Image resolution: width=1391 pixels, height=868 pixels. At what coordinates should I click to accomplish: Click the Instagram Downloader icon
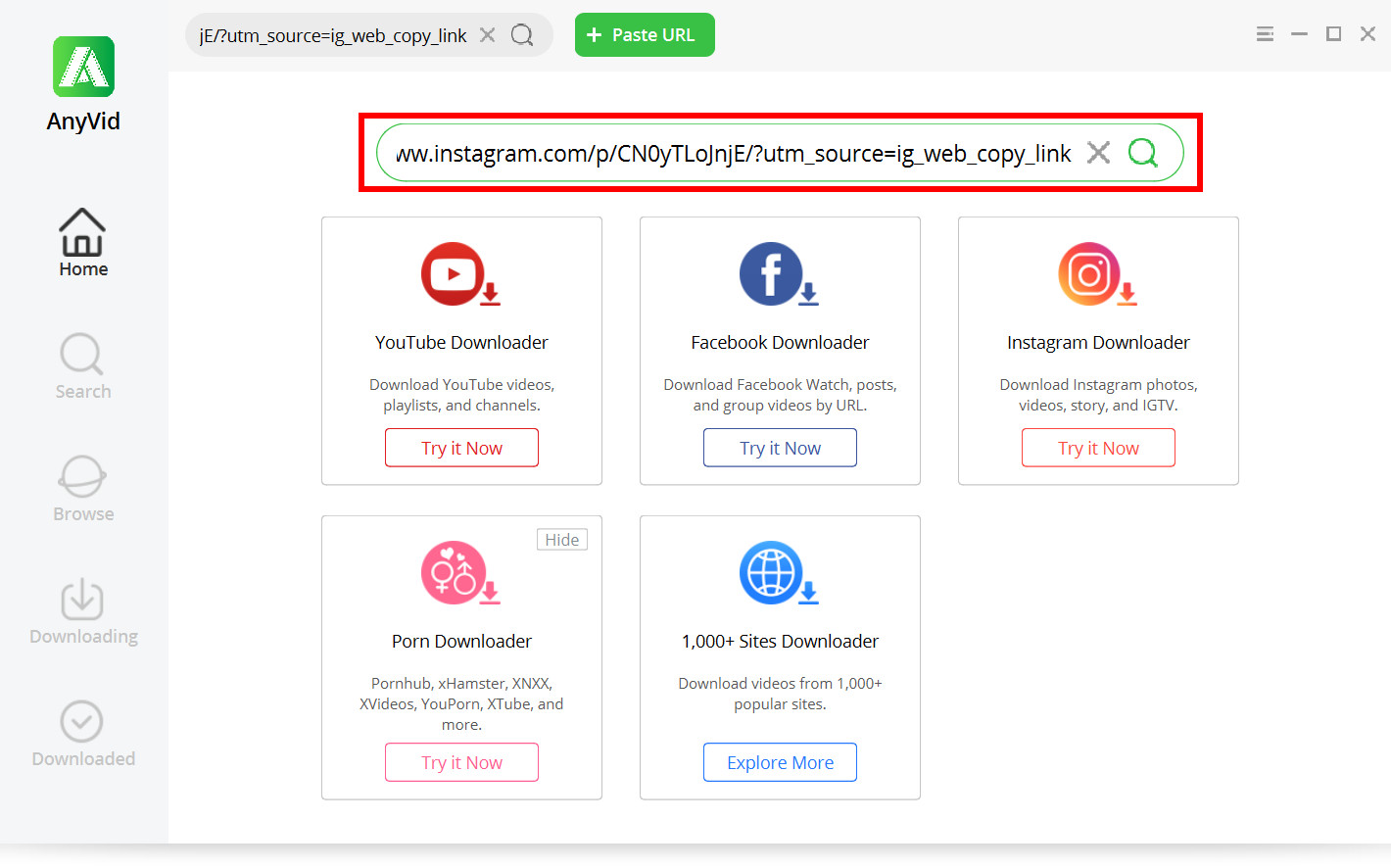tap(1097, 274)
